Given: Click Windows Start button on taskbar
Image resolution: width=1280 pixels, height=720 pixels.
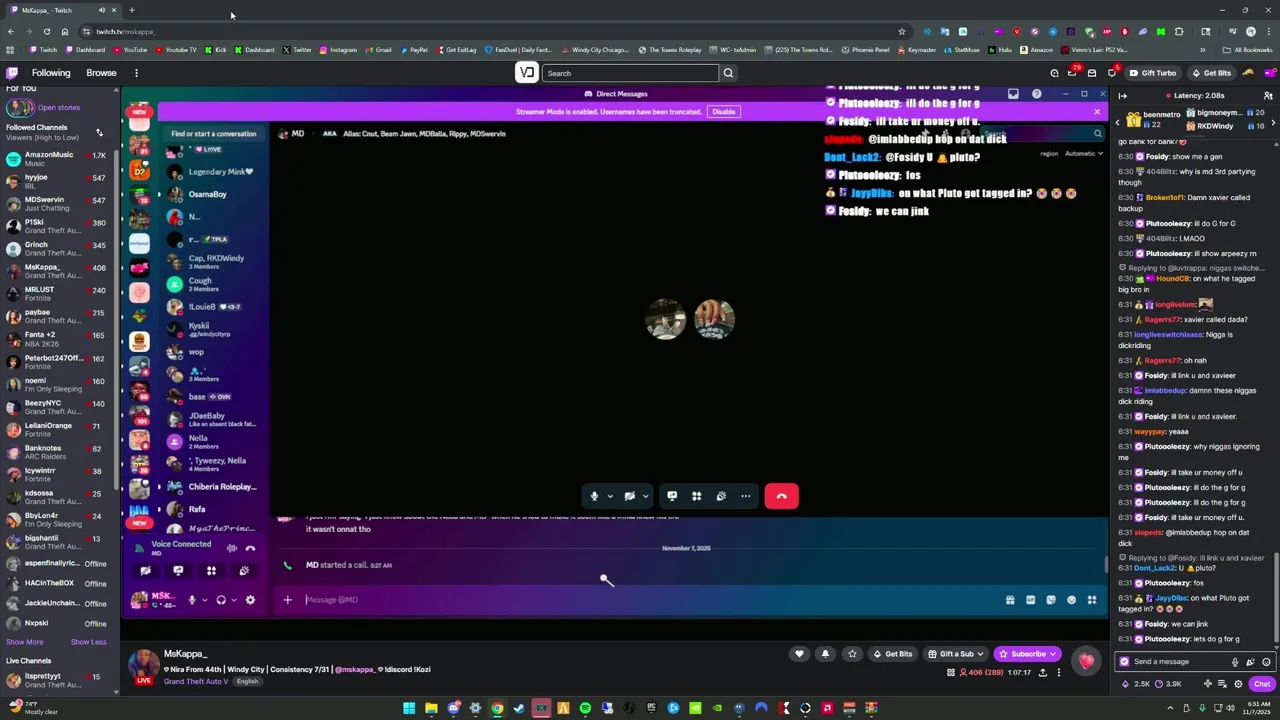Looking at the screenshot, I should pos(409,708).
